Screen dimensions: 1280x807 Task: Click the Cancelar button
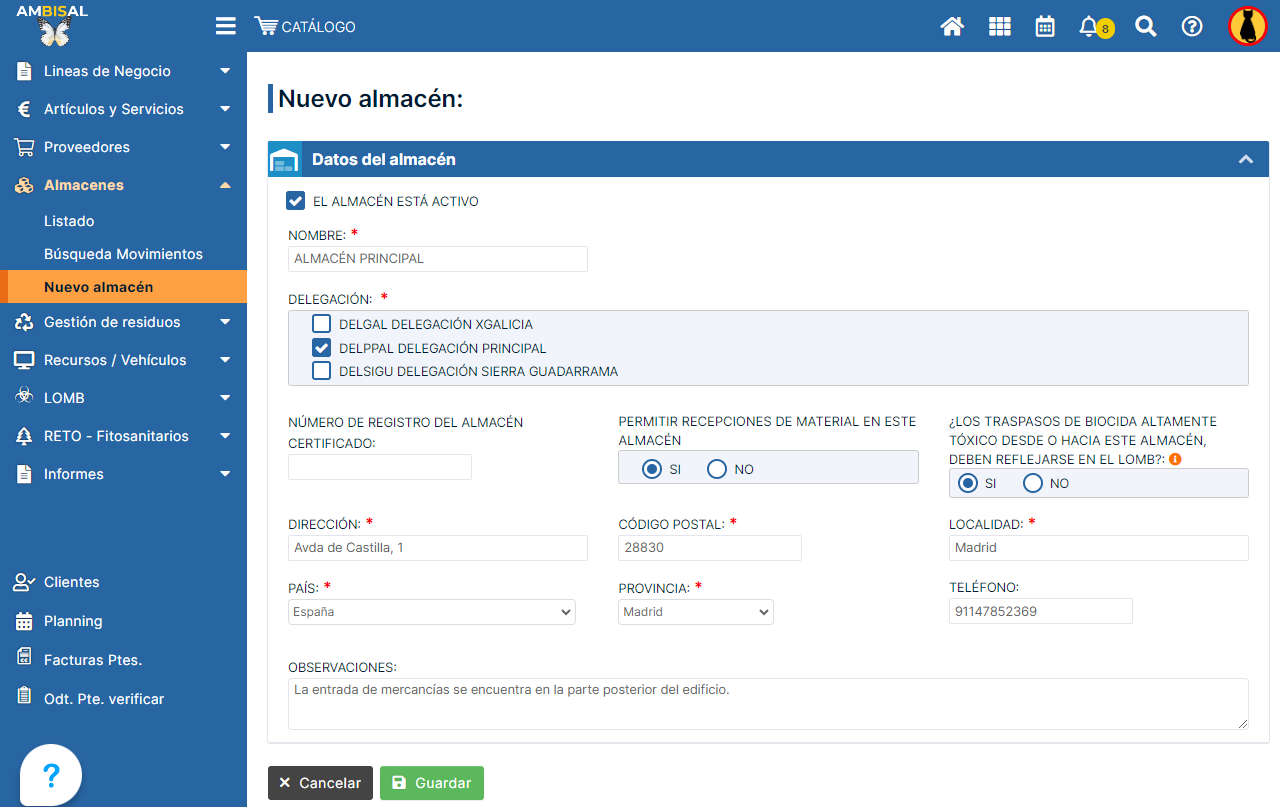[x=320, y=783]
